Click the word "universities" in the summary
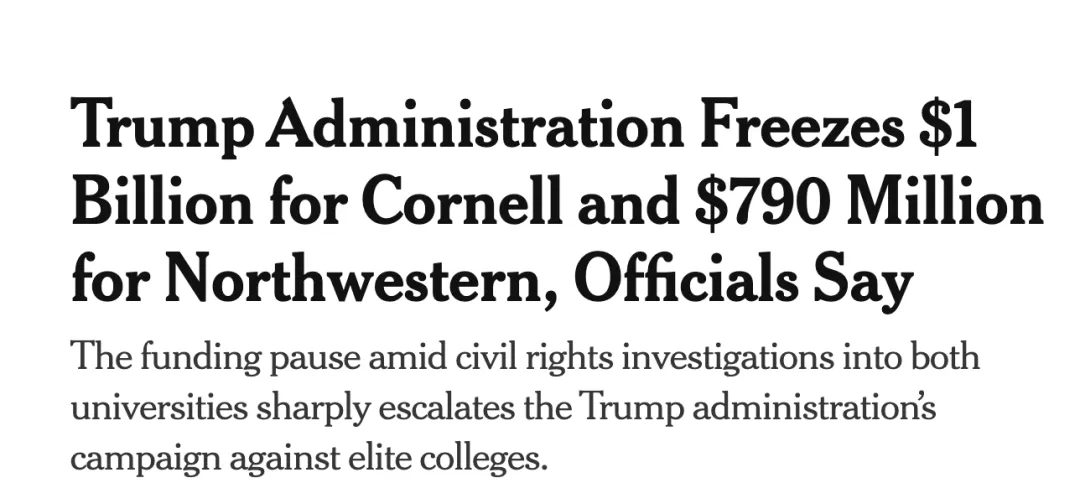Screen dimensions: 1080x483 [159, 407]
